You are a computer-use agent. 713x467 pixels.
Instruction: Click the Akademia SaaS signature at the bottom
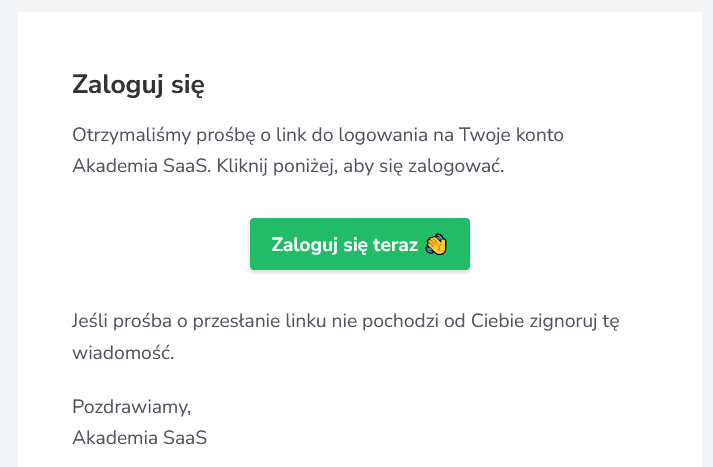pos(139,437)
